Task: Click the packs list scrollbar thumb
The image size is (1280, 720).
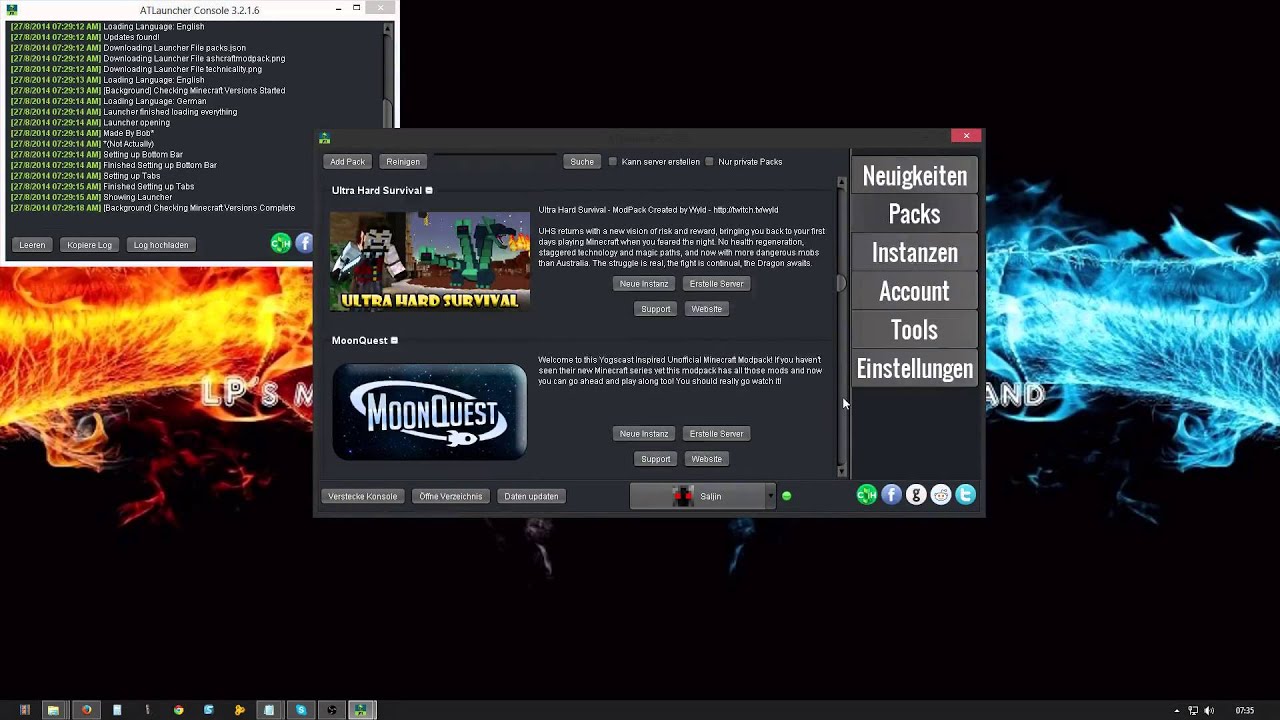Action: (841, 284)
